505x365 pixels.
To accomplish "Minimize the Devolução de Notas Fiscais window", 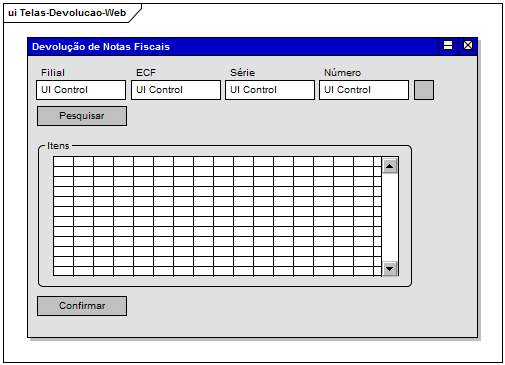I will coord(448,45).
